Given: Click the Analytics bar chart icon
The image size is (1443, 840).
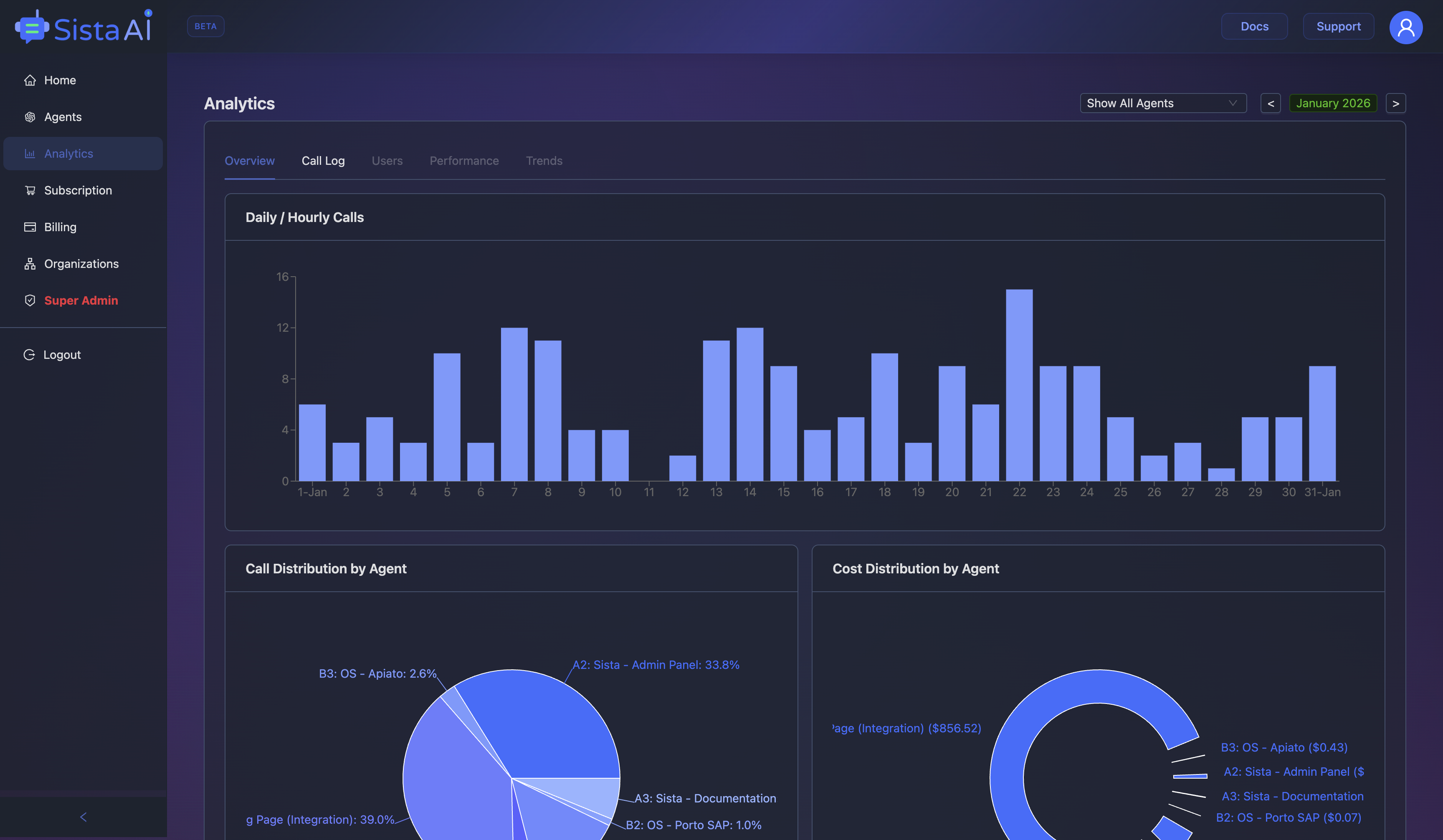Looking at the screenshot, I should tap(30, 153).
